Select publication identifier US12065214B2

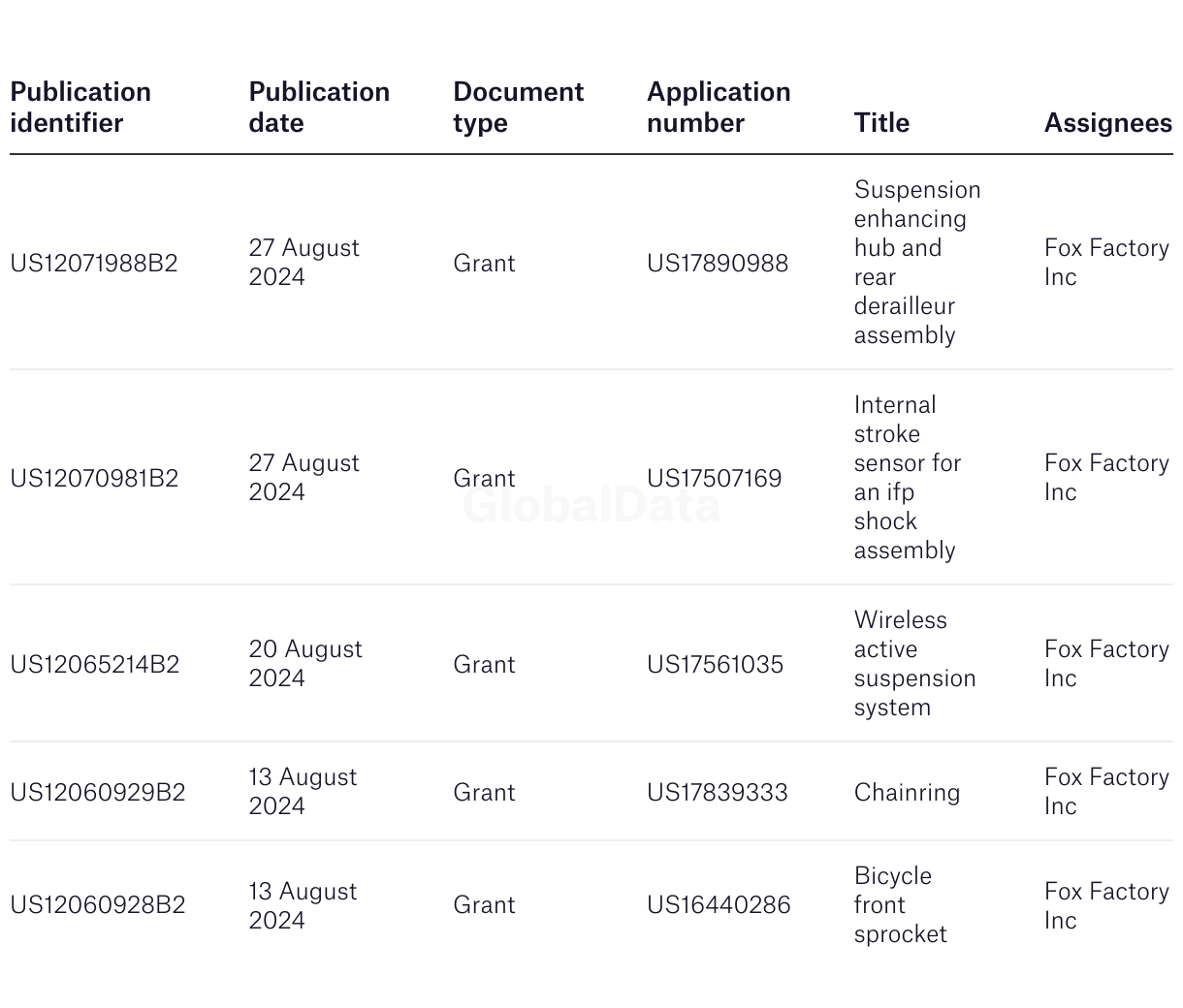pyautogui.click(x=95, y=665)
